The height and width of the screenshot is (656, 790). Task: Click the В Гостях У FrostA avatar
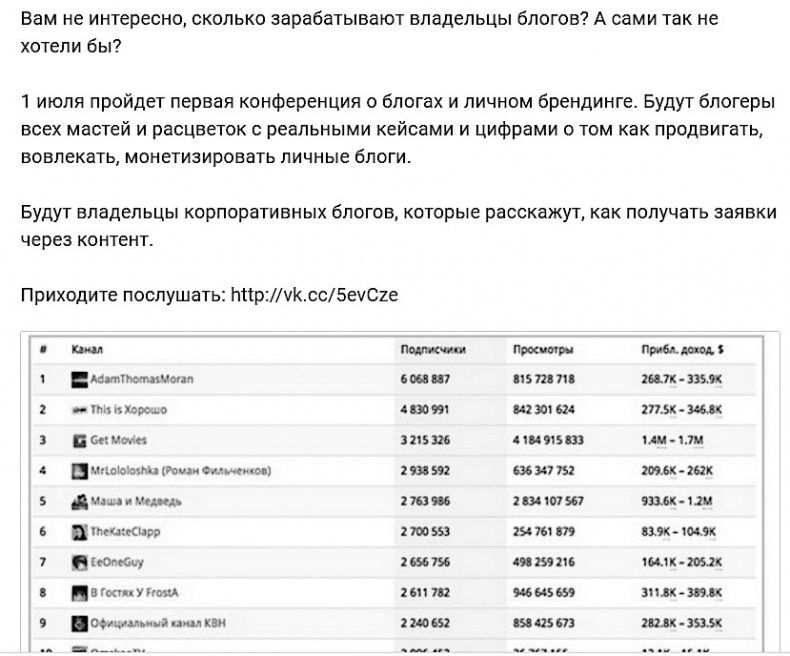80,593
